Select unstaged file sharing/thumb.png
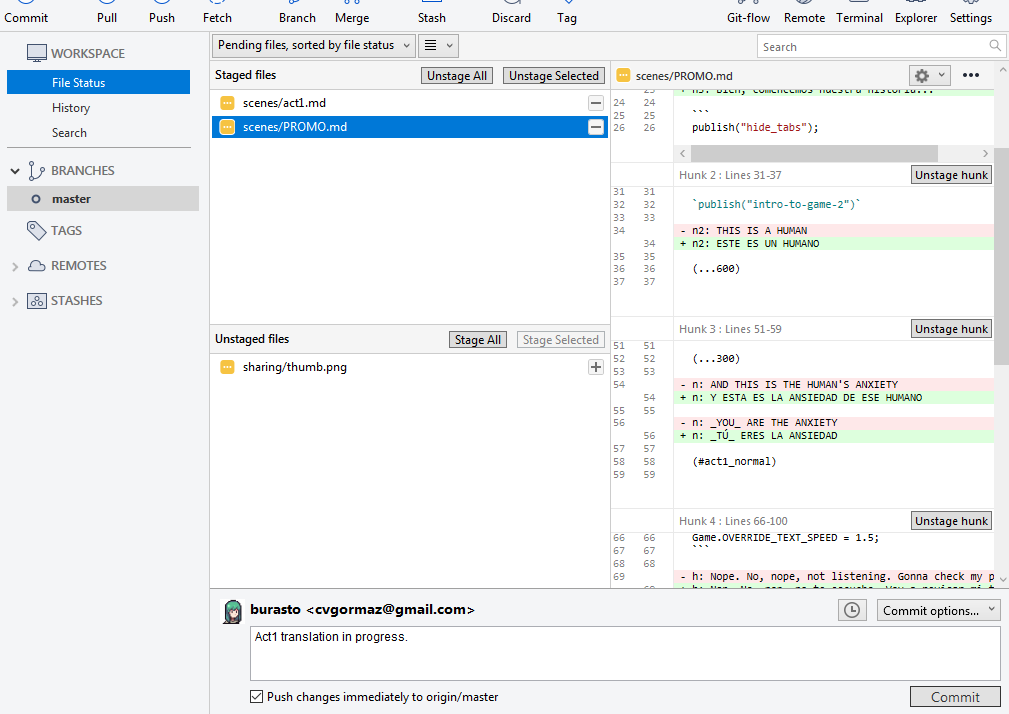The height and width of the screenshot is (714, 1009). (x=409, y=367)
